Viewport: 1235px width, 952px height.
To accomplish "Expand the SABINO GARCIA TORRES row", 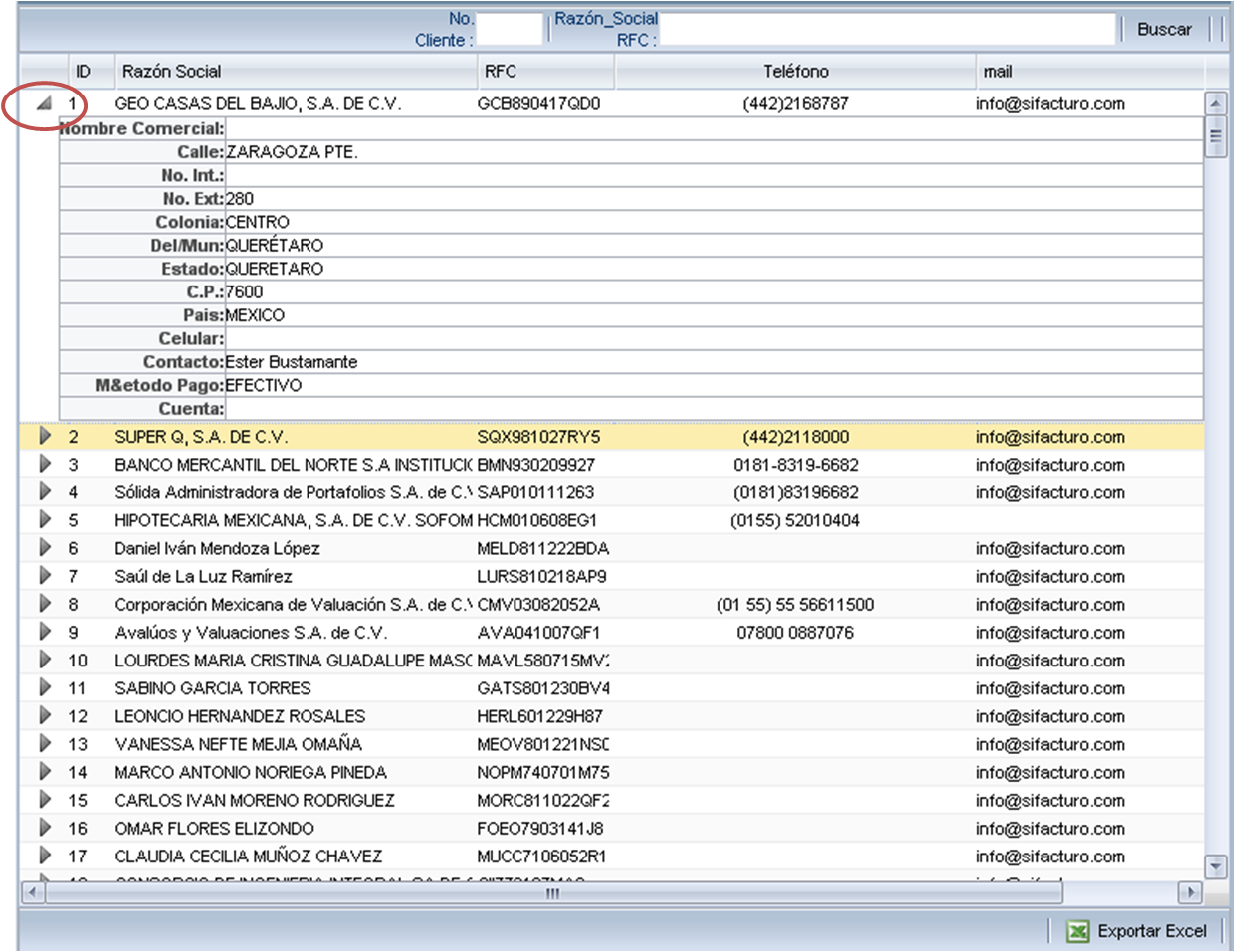I will (45, 687).
